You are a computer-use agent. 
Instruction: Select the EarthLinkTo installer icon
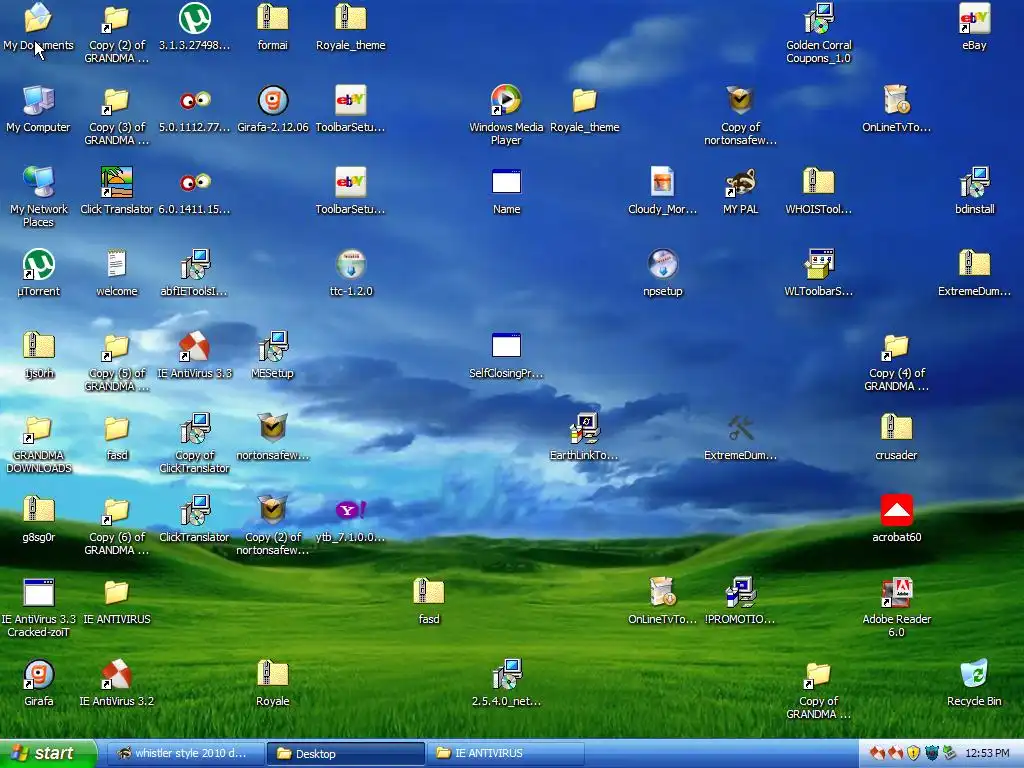pyautogui.click(x=584, y=436)
